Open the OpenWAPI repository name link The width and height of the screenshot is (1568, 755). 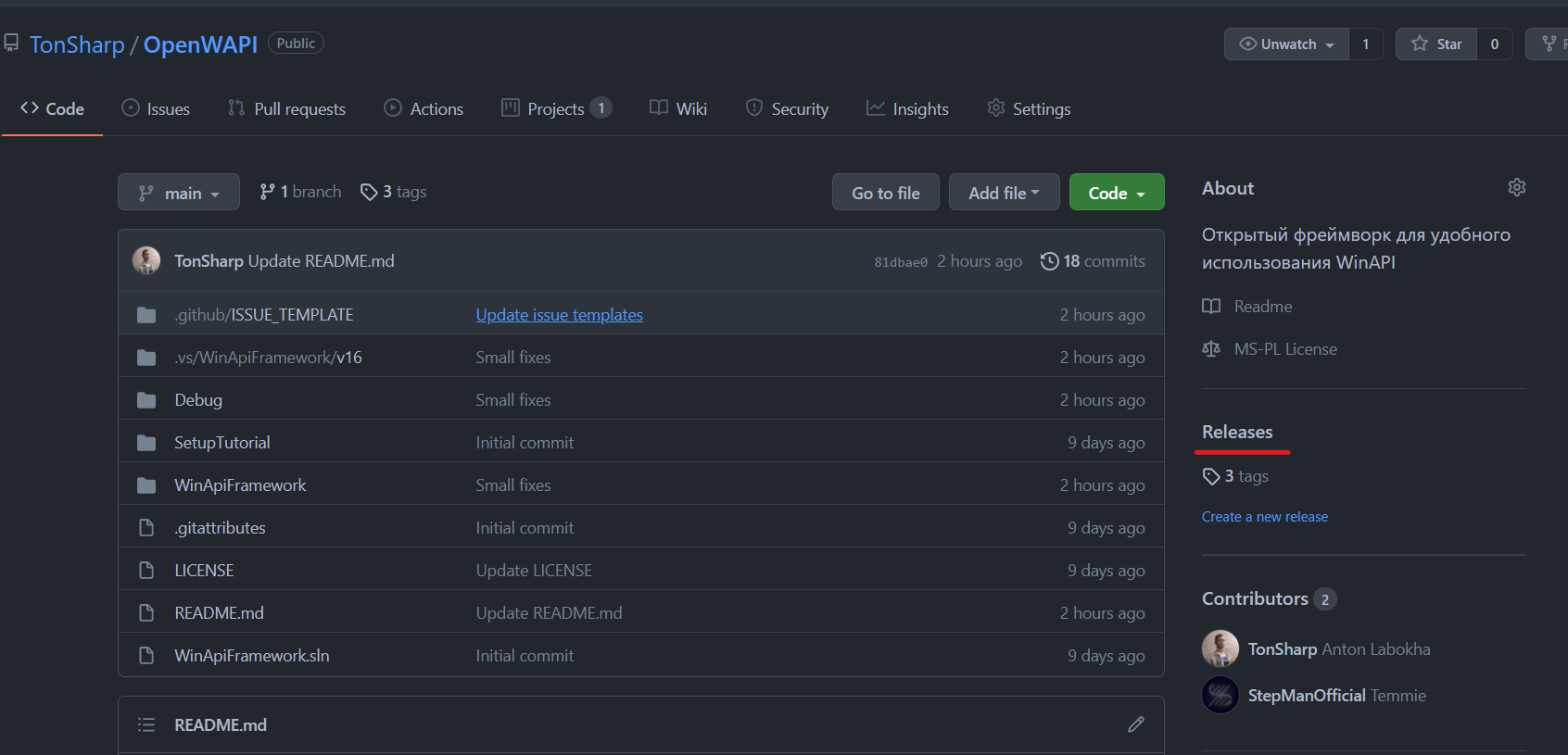pyautogui.click(x=200, y=44)
